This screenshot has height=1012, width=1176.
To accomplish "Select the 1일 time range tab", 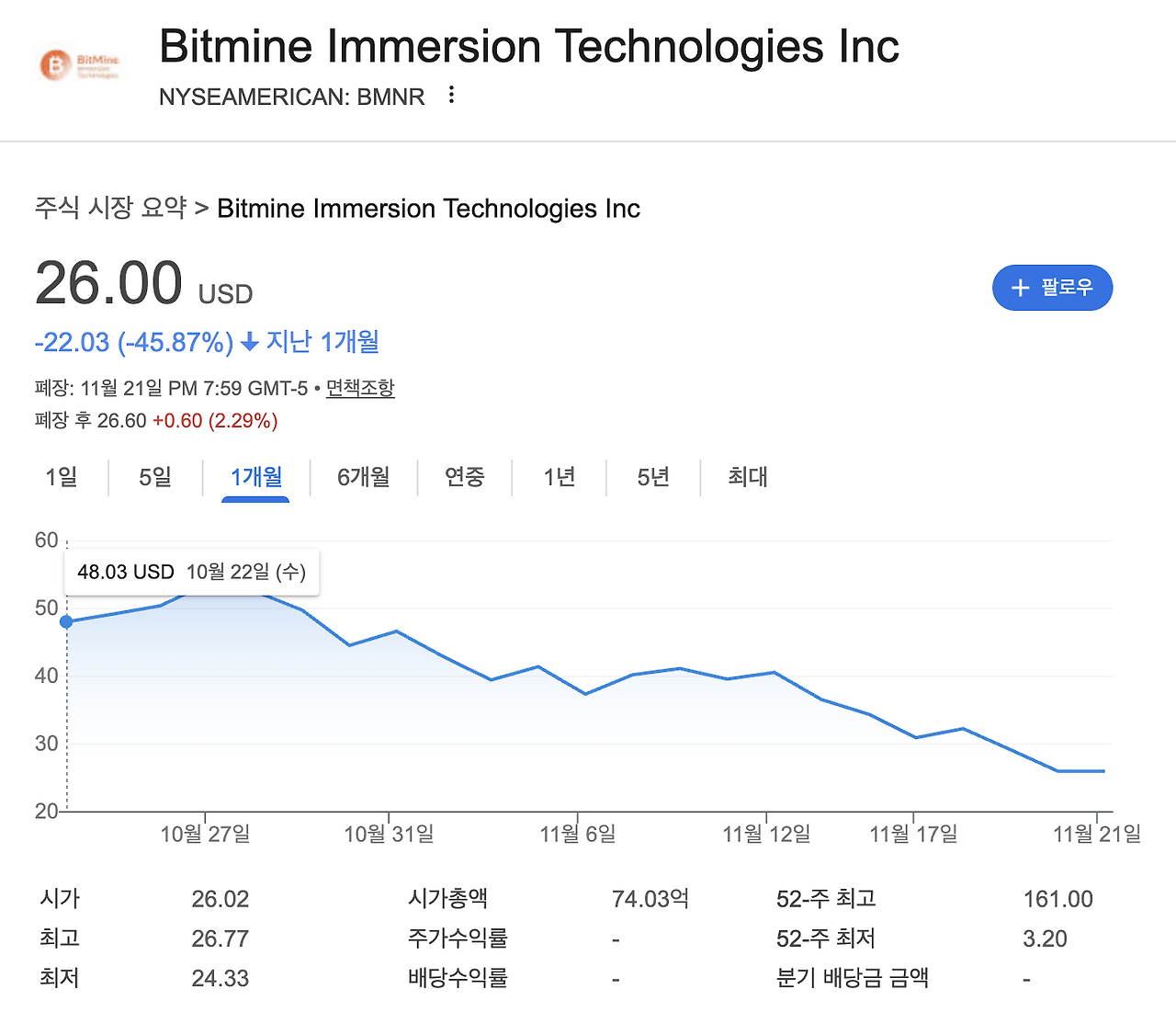I will pos(62,477).
